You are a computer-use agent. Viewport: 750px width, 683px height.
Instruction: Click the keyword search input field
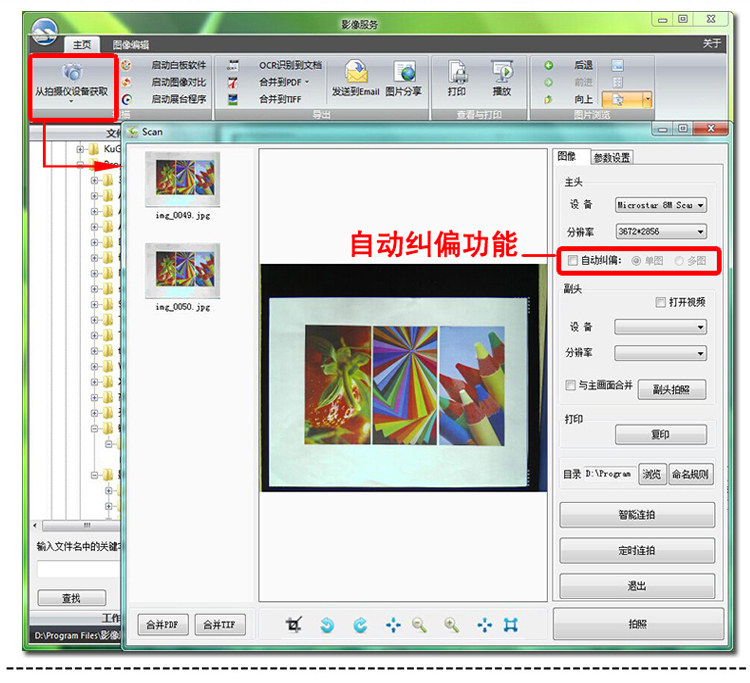click(79, 570)
